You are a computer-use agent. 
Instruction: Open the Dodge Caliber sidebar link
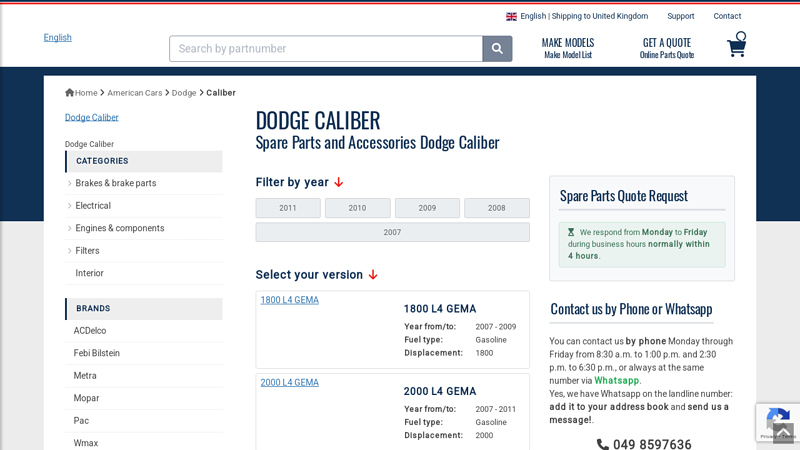[x=92, y=117]
